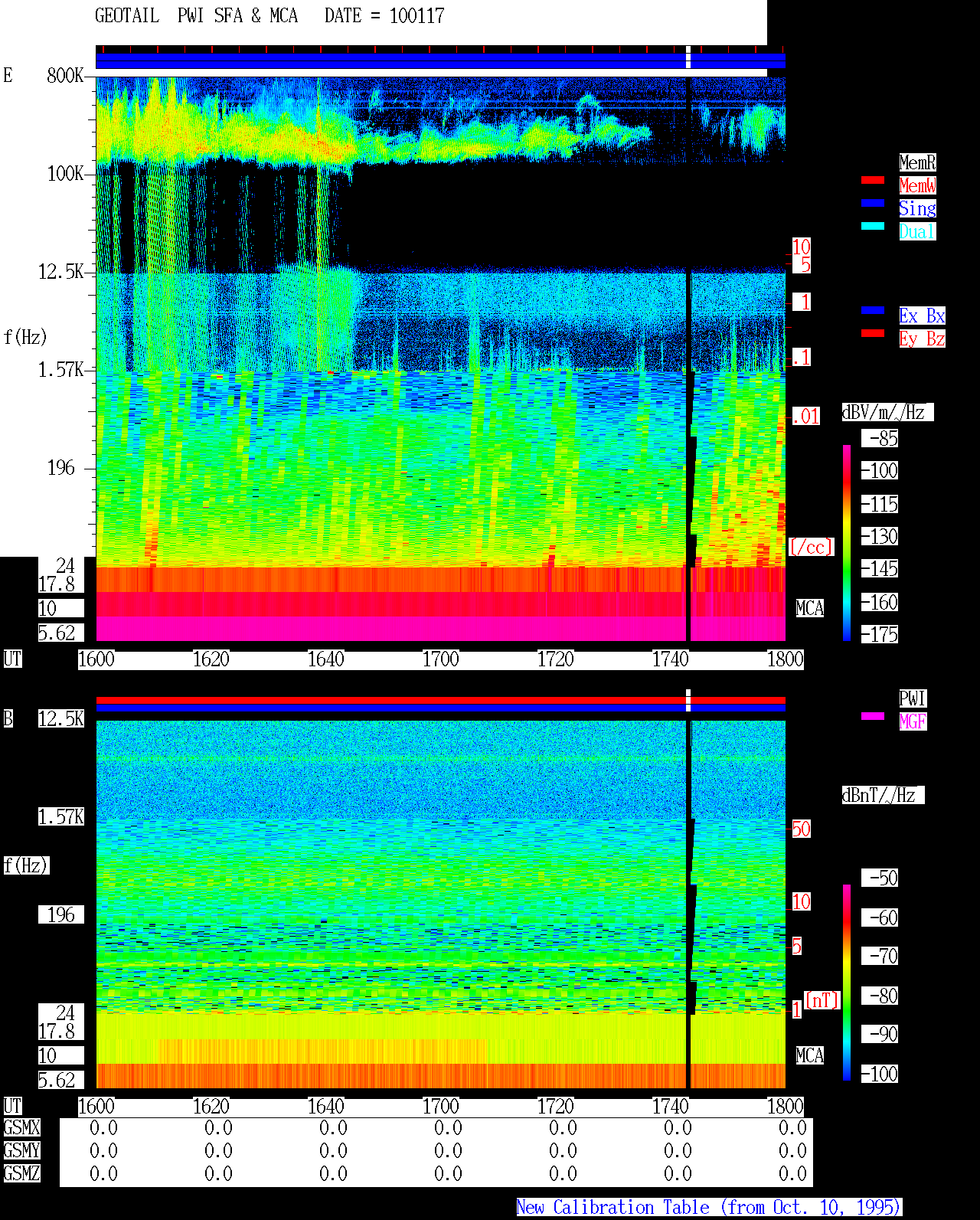Click the white marker on the B panel mode bar
980x1220 pixels.
(x=688, y=700)
